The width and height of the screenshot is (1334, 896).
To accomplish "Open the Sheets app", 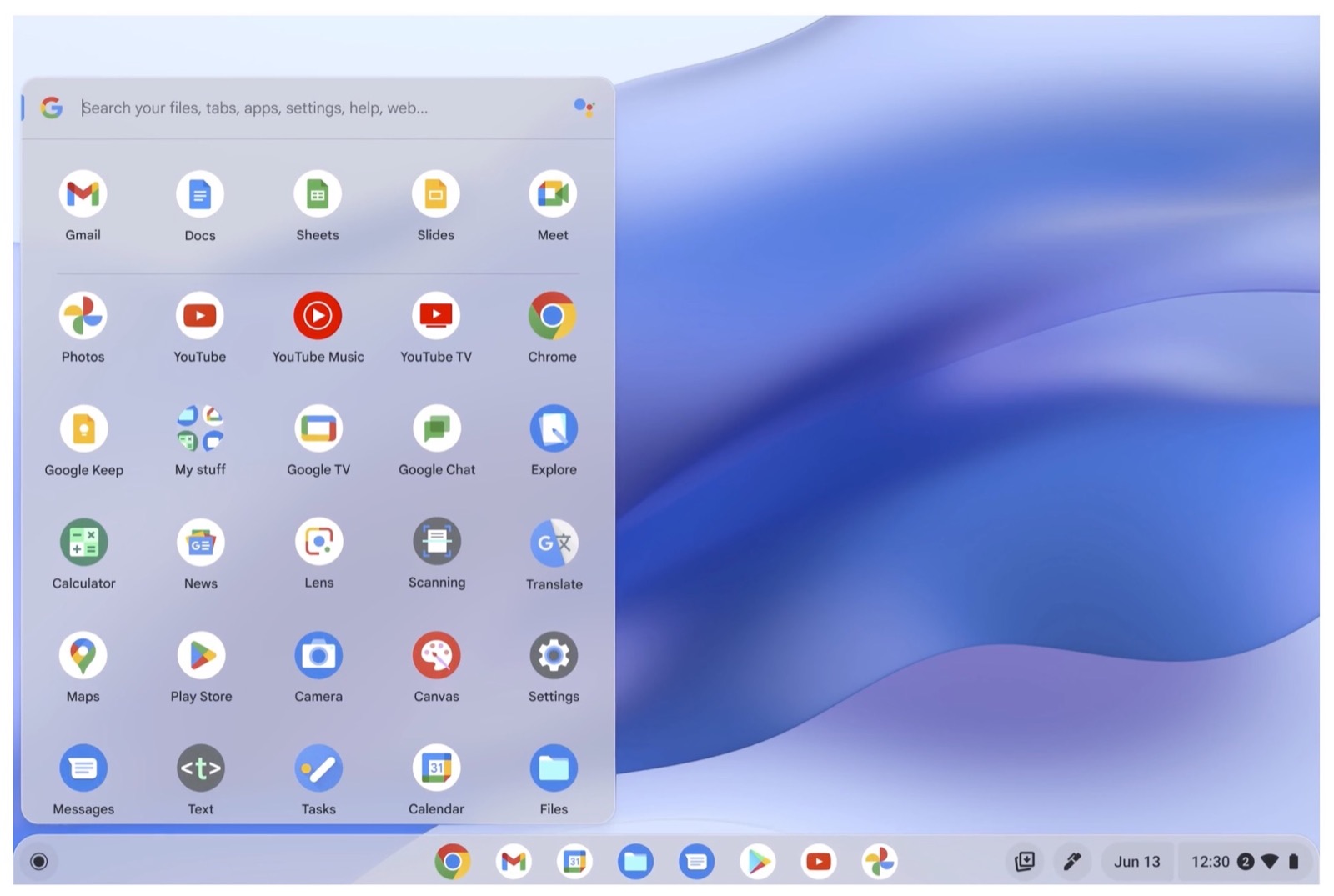I will pos(318,194).
